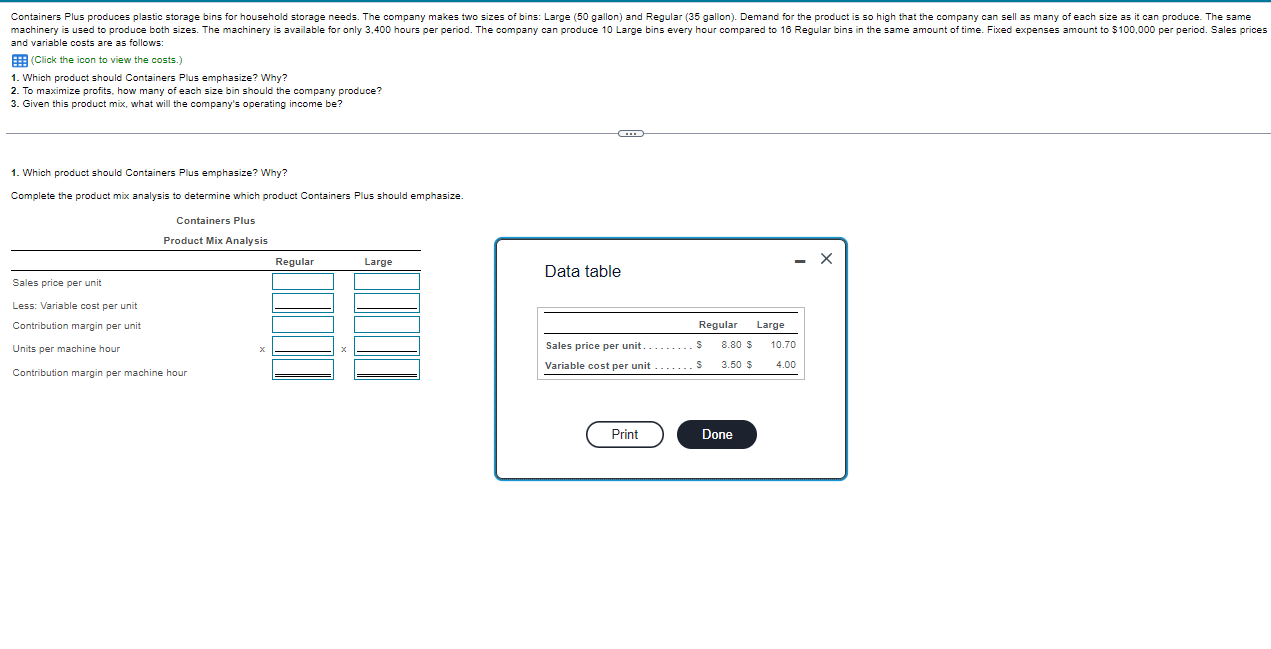Viewport: 1271px width, 649px height.
Task: Click the Regular column header in the data table
Action: pos(718,324)
